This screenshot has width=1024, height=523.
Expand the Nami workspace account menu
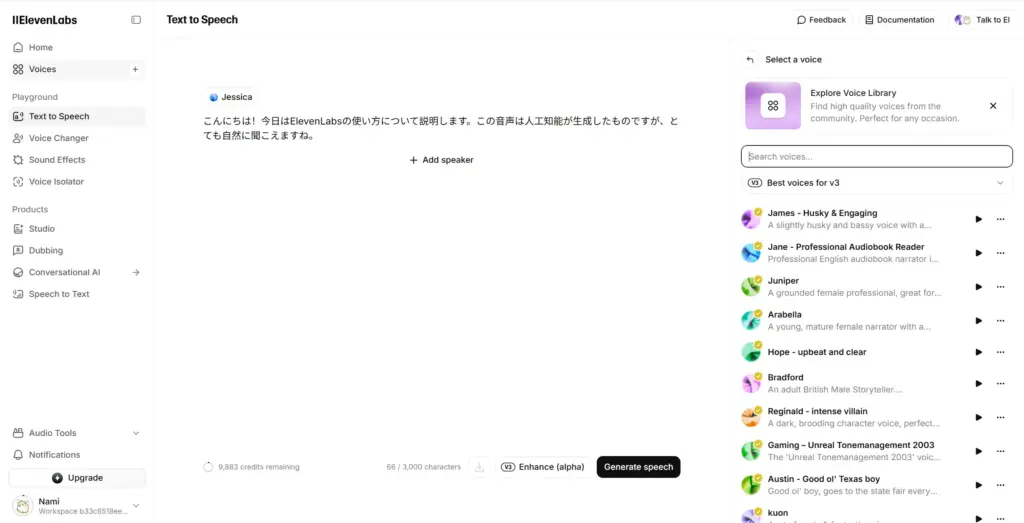tap(77, 505)
